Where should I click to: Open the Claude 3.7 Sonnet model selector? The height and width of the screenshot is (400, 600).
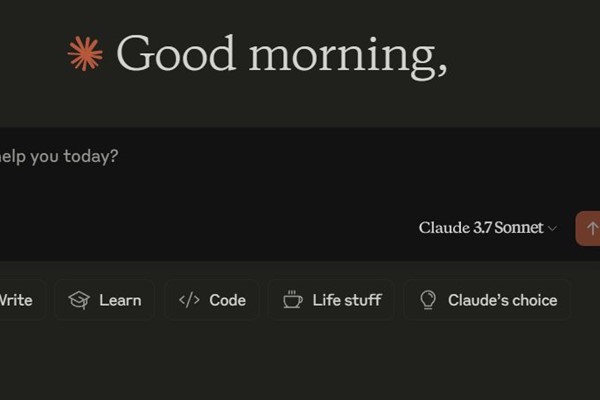tap(488, 228)
